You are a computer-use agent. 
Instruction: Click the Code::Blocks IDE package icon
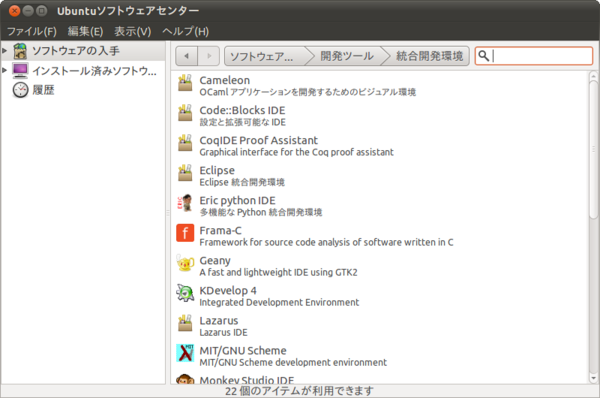click(x=185, y=113)
